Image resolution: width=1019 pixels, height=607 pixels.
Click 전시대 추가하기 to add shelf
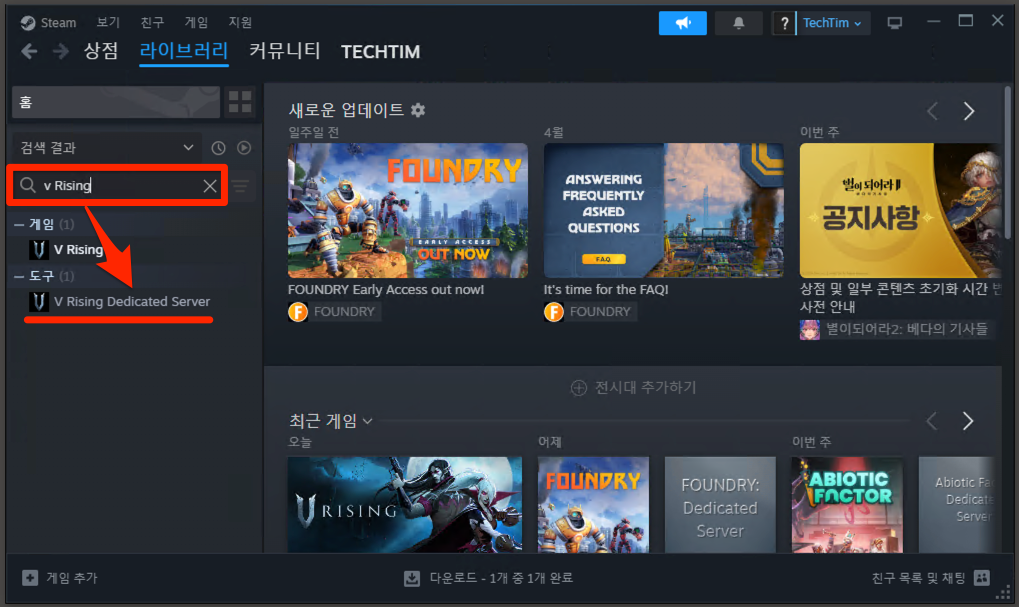pyautogui.click(x=633, y=388)
